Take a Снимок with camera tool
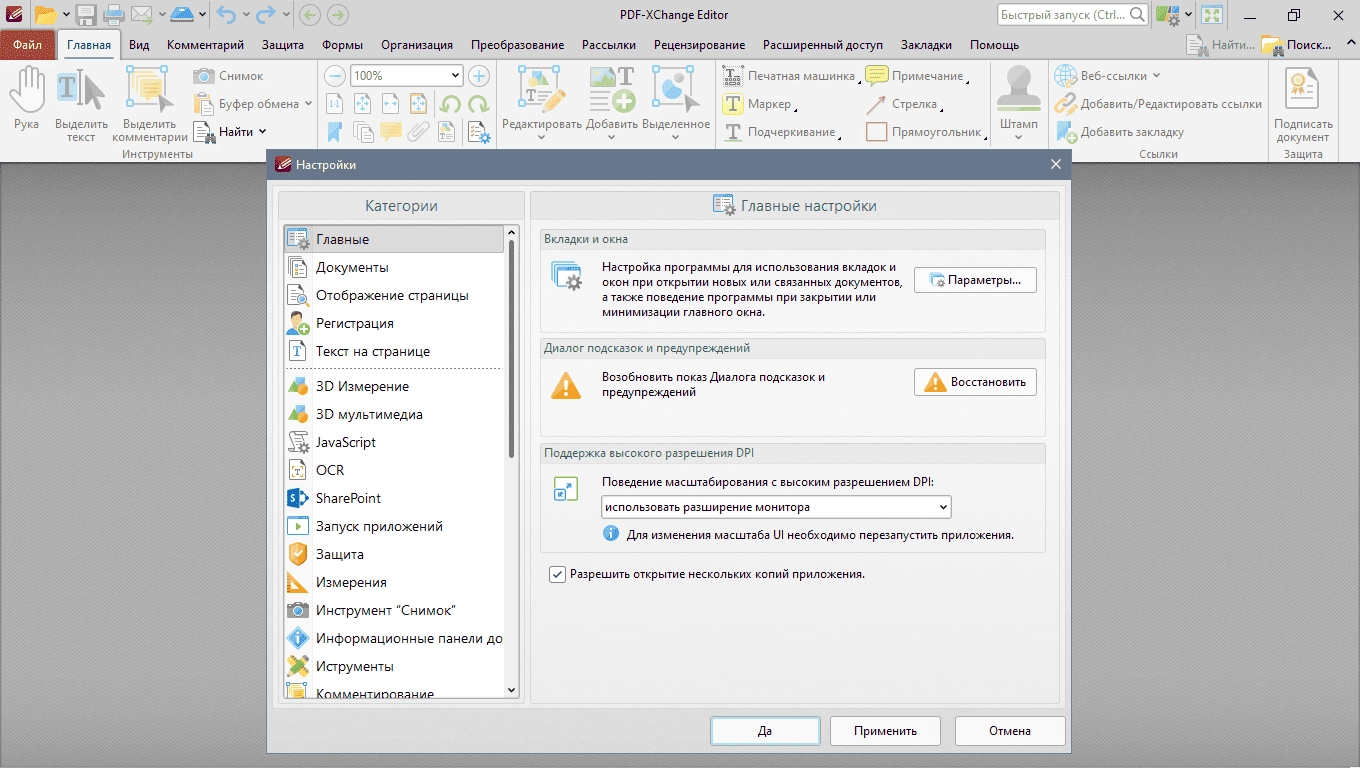 (x=229, y=76)
